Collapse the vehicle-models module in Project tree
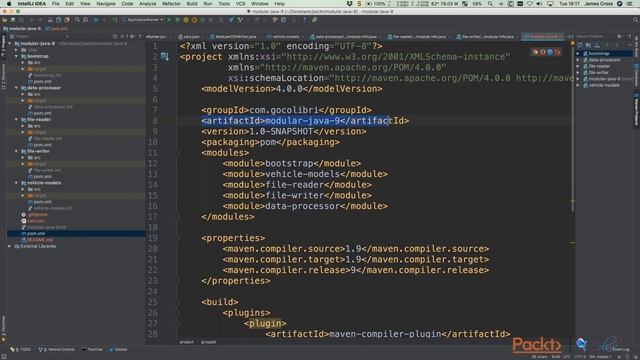Image resolution: width=640 pixels, height=360 pixels. [16, 183]
